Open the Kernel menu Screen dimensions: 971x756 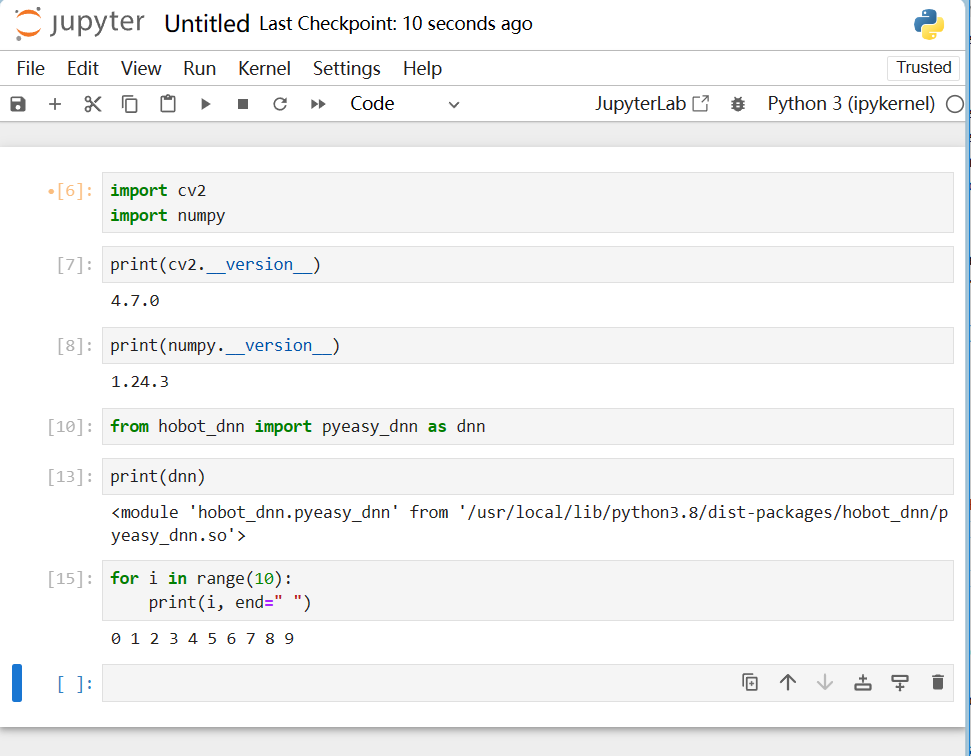tap(264, 68)
